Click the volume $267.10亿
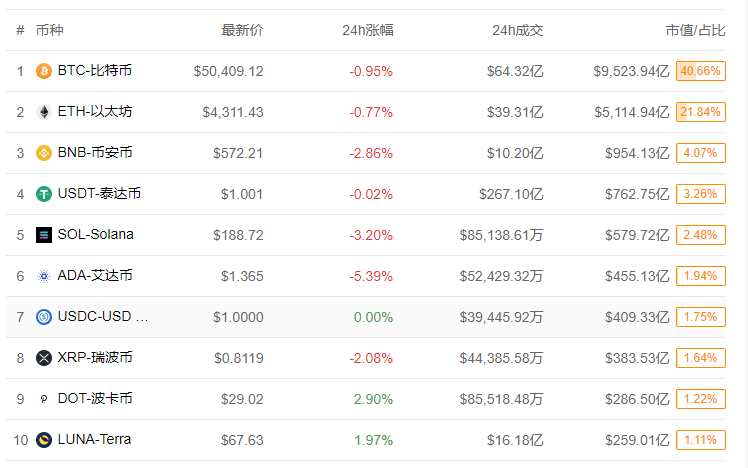 click(511, 195)
